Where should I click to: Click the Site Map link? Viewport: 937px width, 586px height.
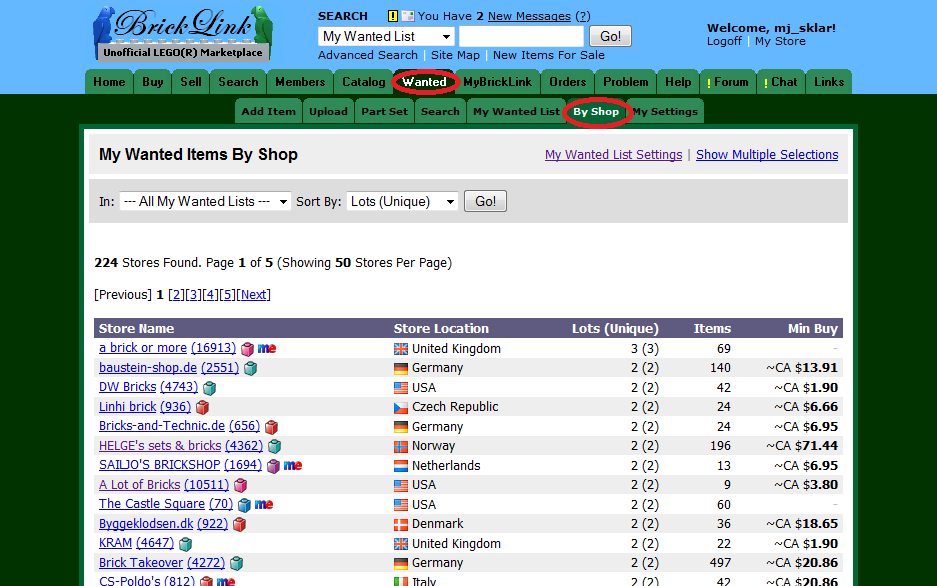(455, 55)
